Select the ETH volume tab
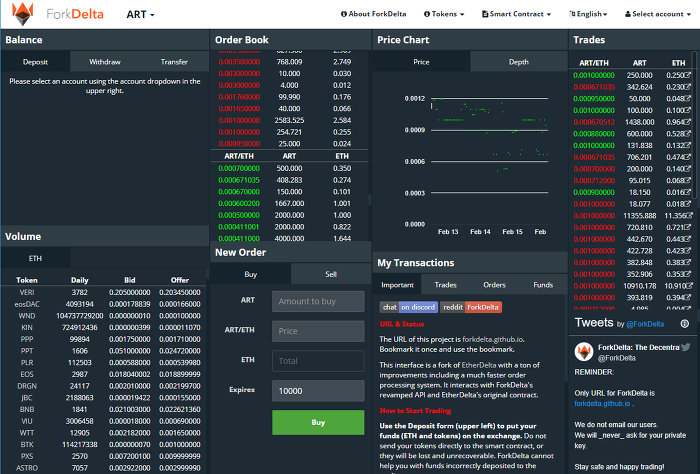 click(35, 258)
